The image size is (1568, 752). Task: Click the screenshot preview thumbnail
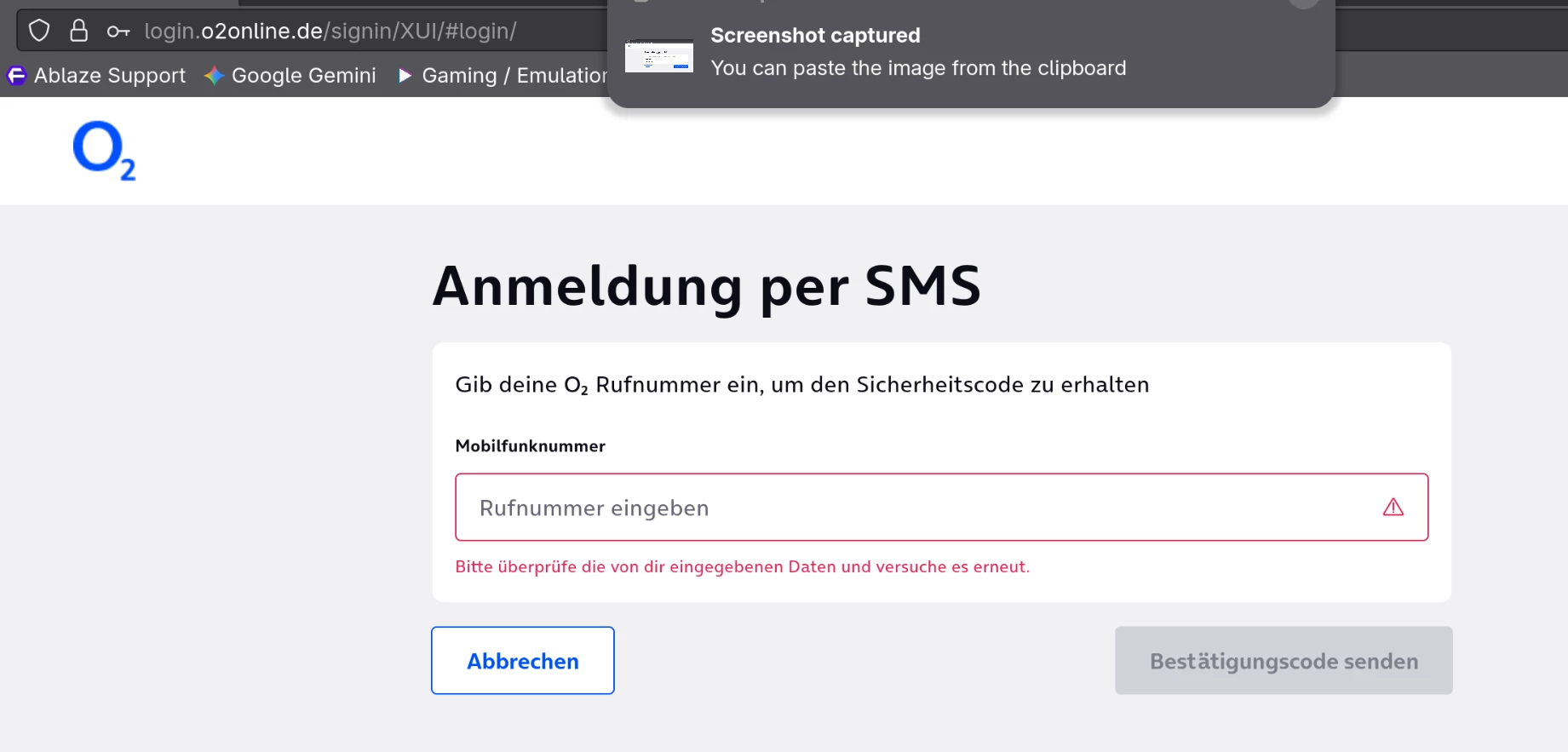click(x=658, y=56)
